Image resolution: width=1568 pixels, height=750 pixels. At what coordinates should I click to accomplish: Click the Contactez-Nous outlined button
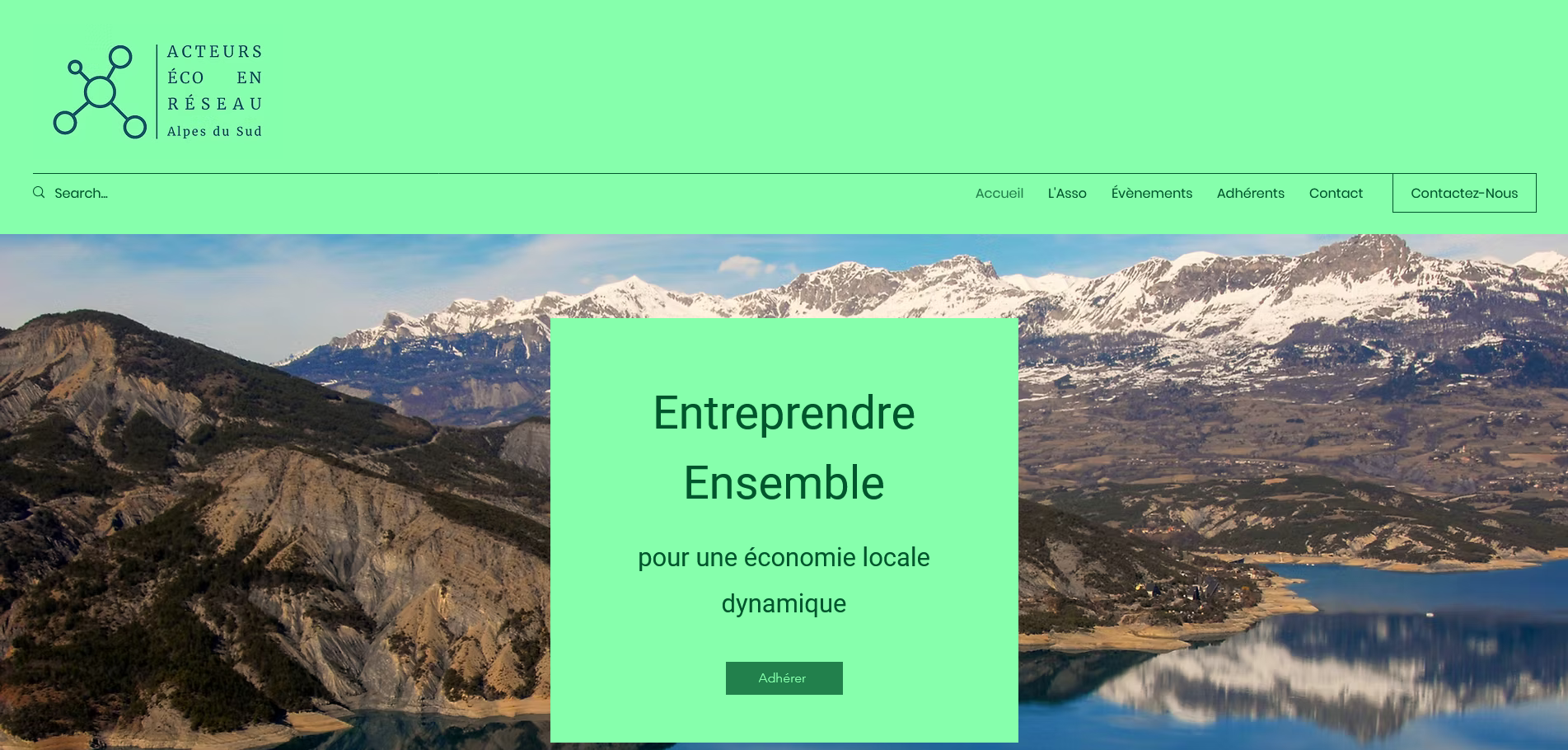tap(1464, 193)
